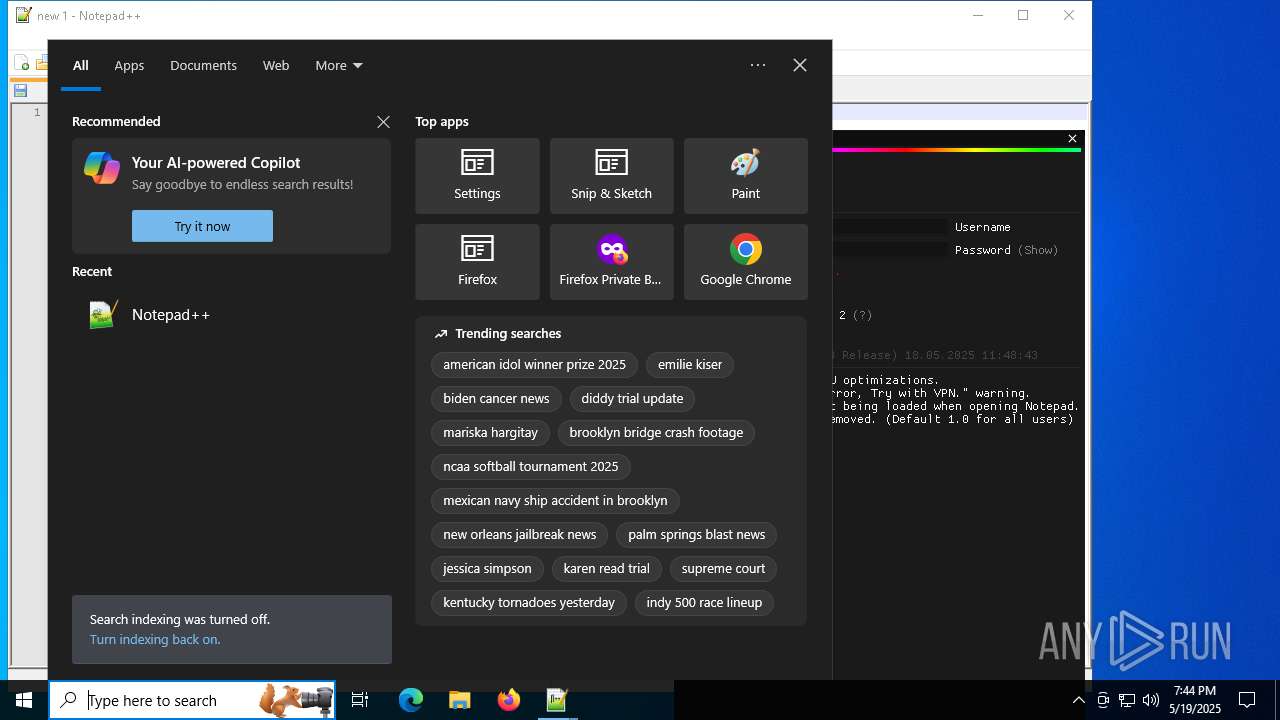Screen dimensions: 1280x720
Task: Open the notification center
Action: (x=1247, y=700)
